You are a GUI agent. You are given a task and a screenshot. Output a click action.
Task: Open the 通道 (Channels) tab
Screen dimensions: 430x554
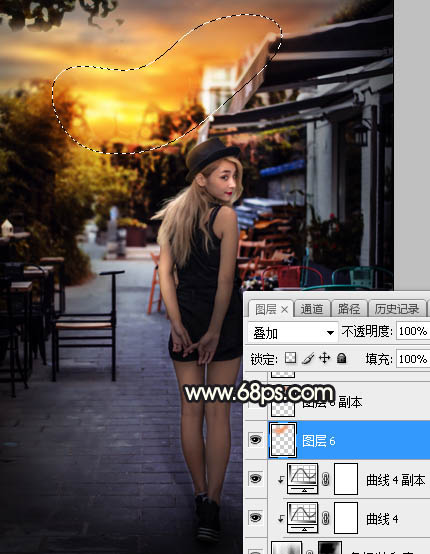(x=312, y=310)
